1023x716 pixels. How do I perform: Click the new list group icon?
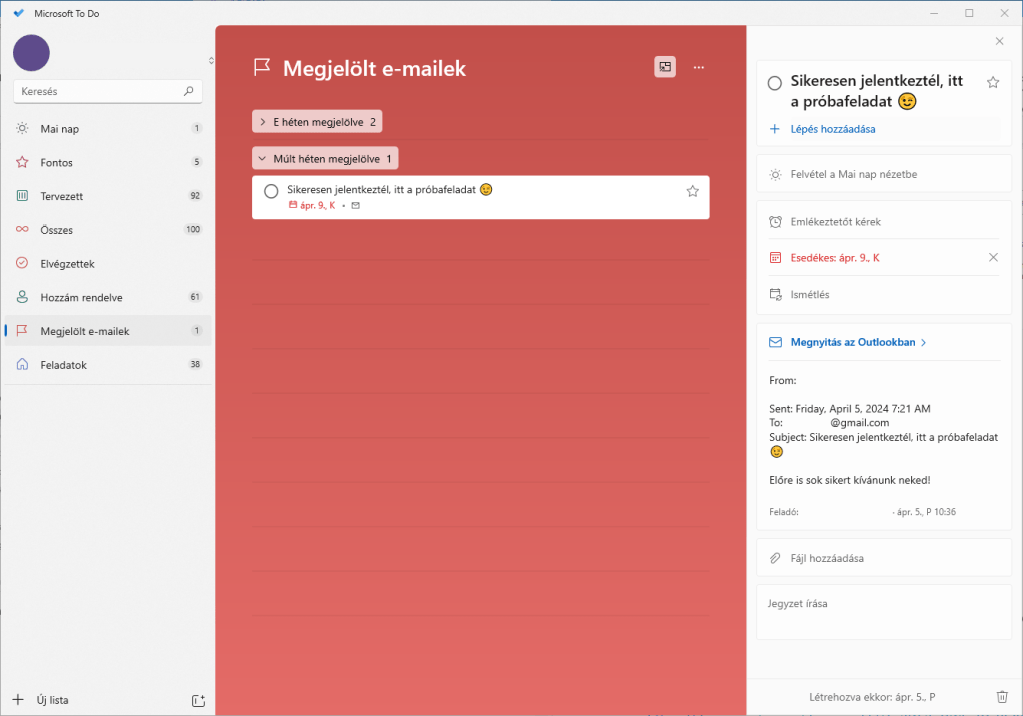tap(198, 700)
